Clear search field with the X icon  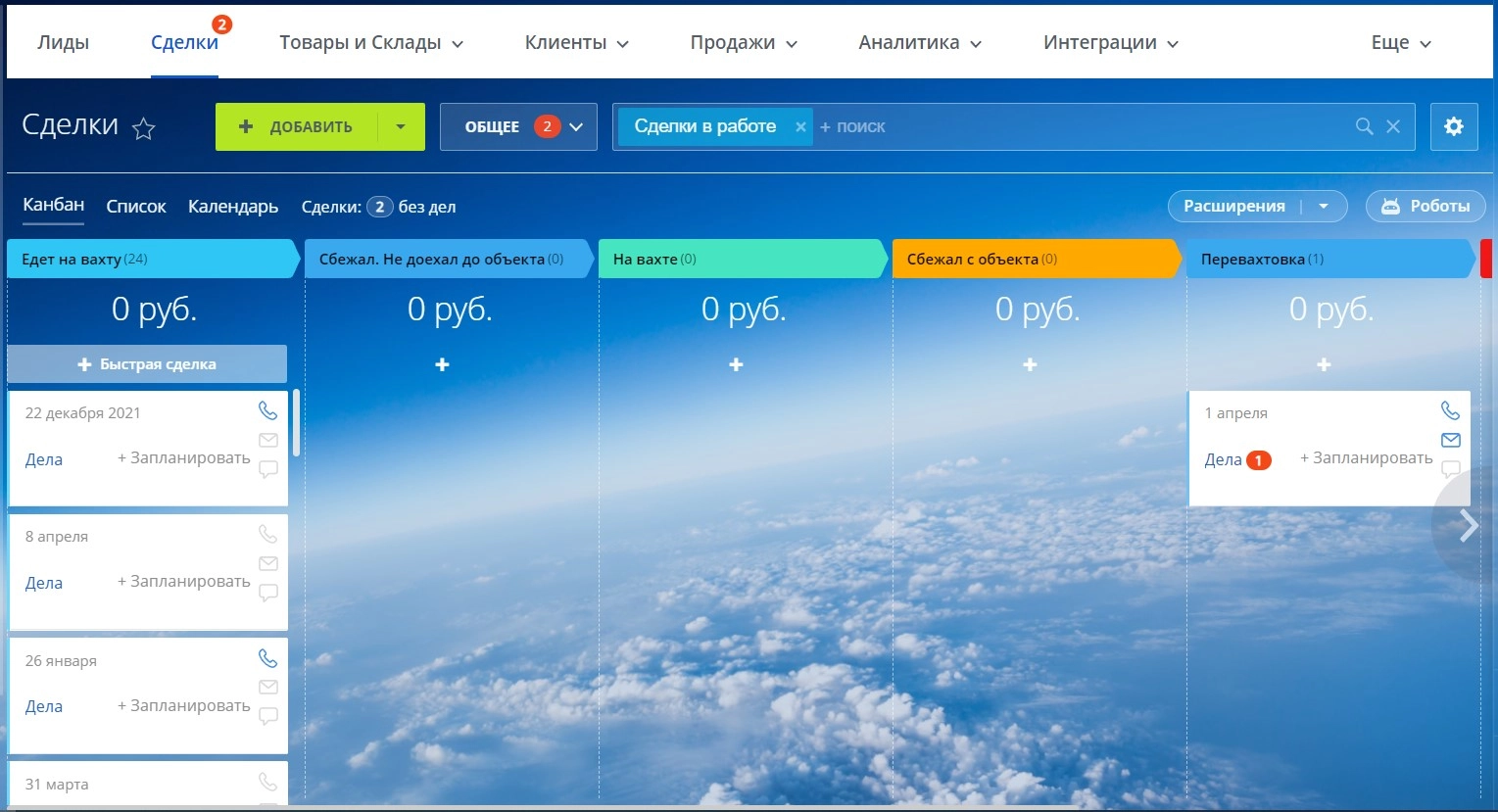[x=1393, y=126]
